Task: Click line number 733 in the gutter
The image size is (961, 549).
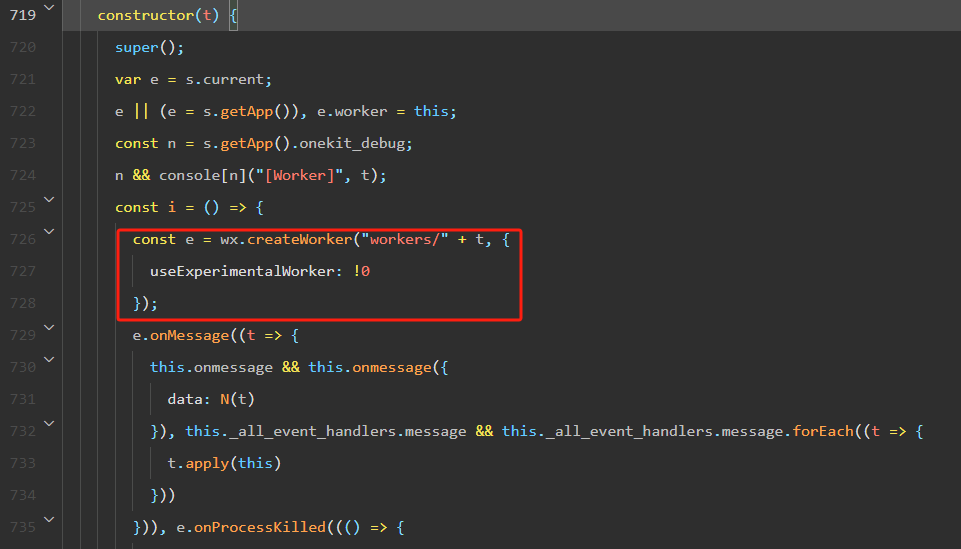Action: [x=23, y=463]
